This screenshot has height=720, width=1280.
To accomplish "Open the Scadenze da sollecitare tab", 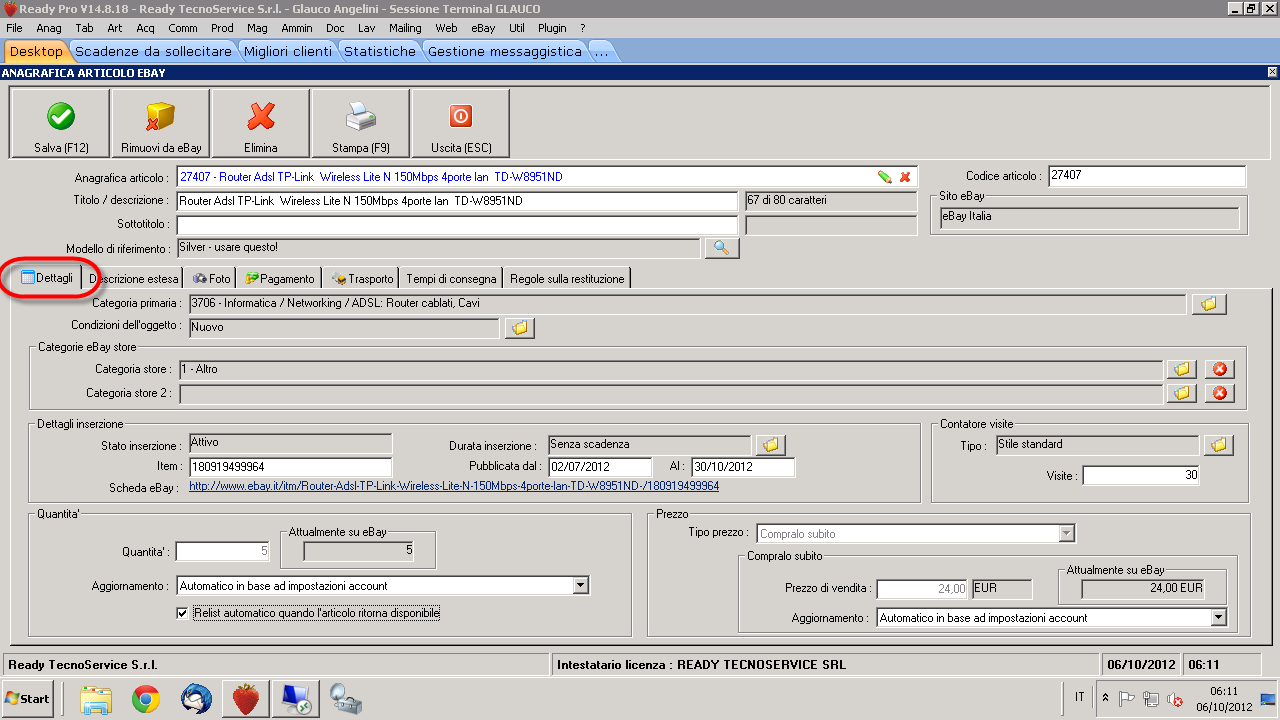I will tap(154, 51).
